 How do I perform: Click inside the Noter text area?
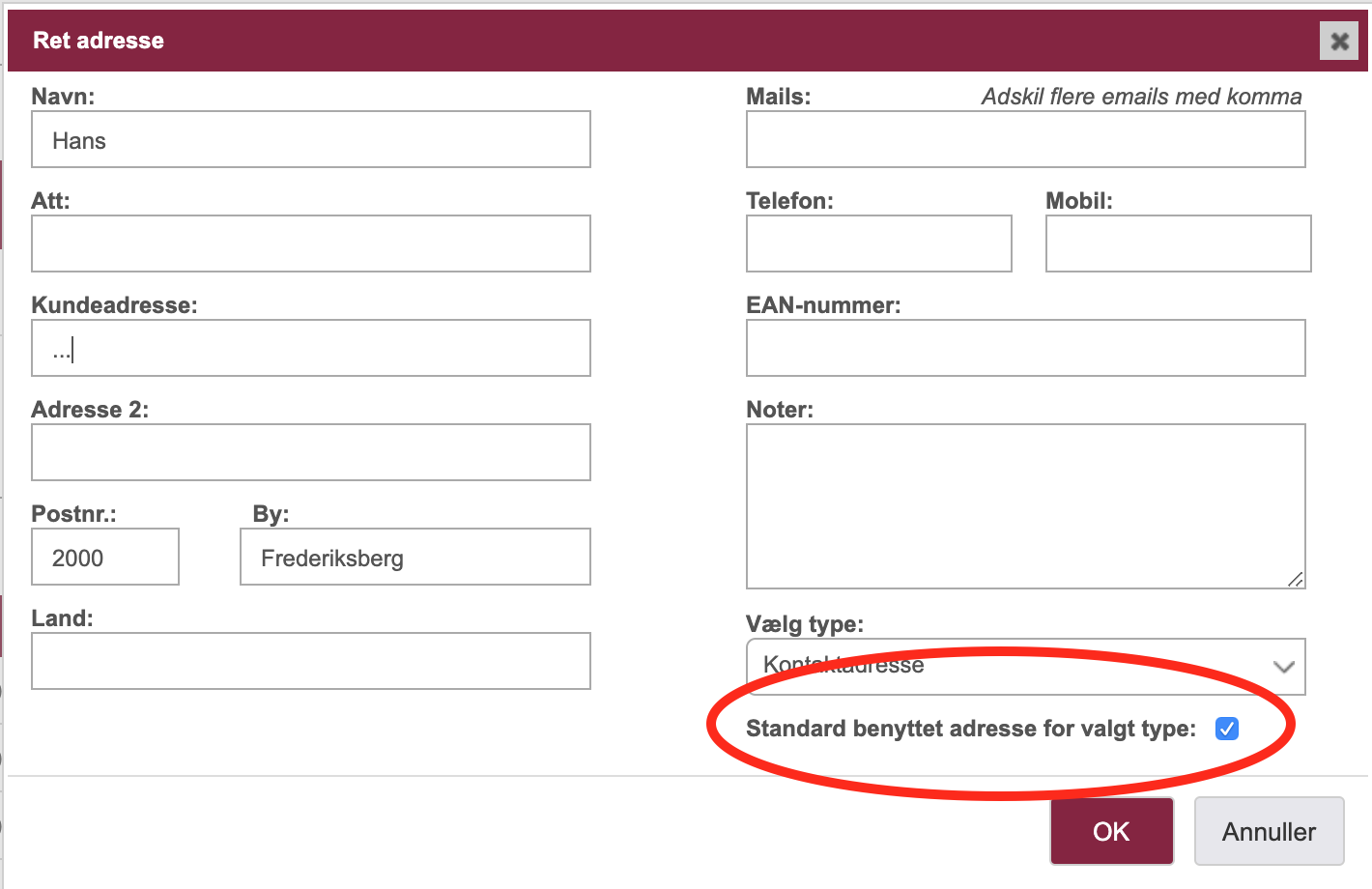click(x=1026, y=506)
